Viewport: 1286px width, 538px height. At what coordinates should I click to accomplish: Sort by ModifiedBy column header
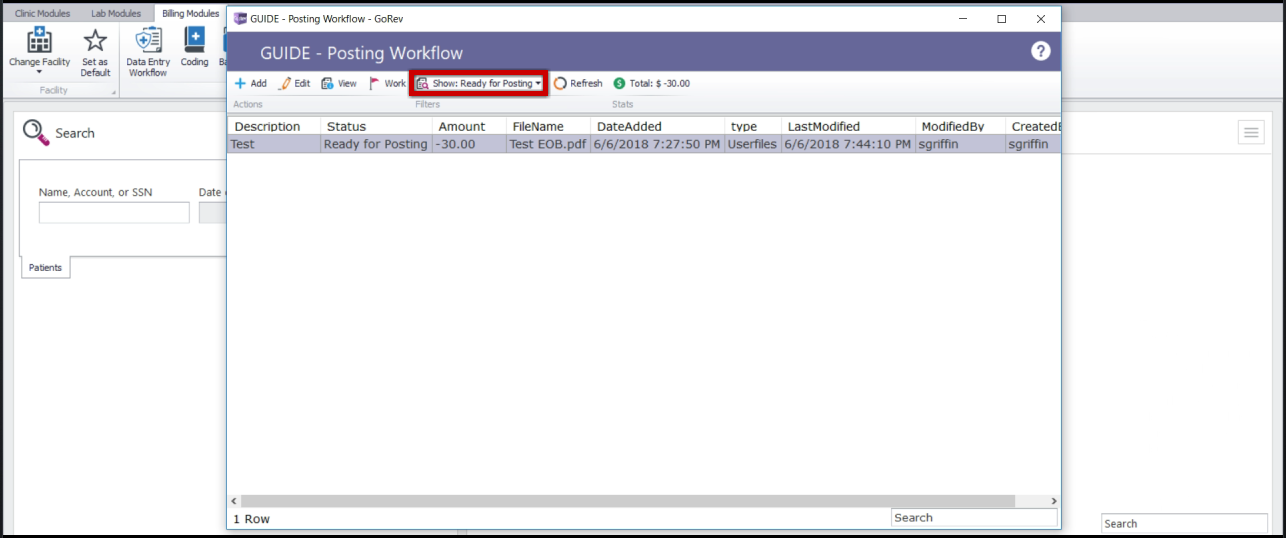click(x=960, y=126)
